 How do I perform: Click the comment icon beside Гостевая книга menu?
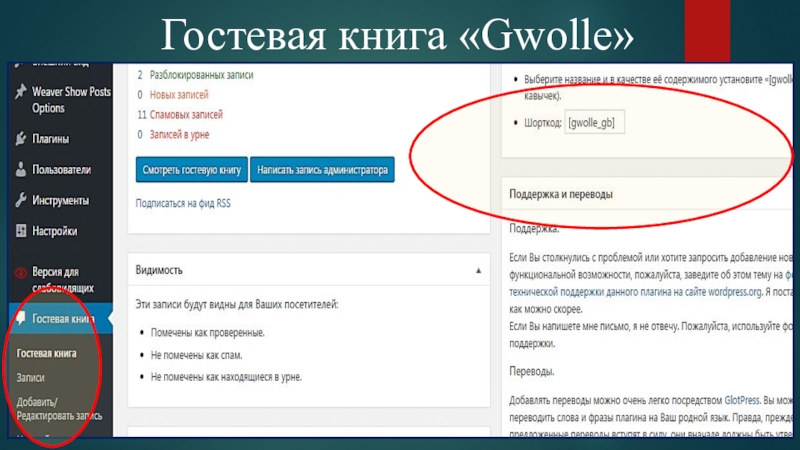pos(20,319)
